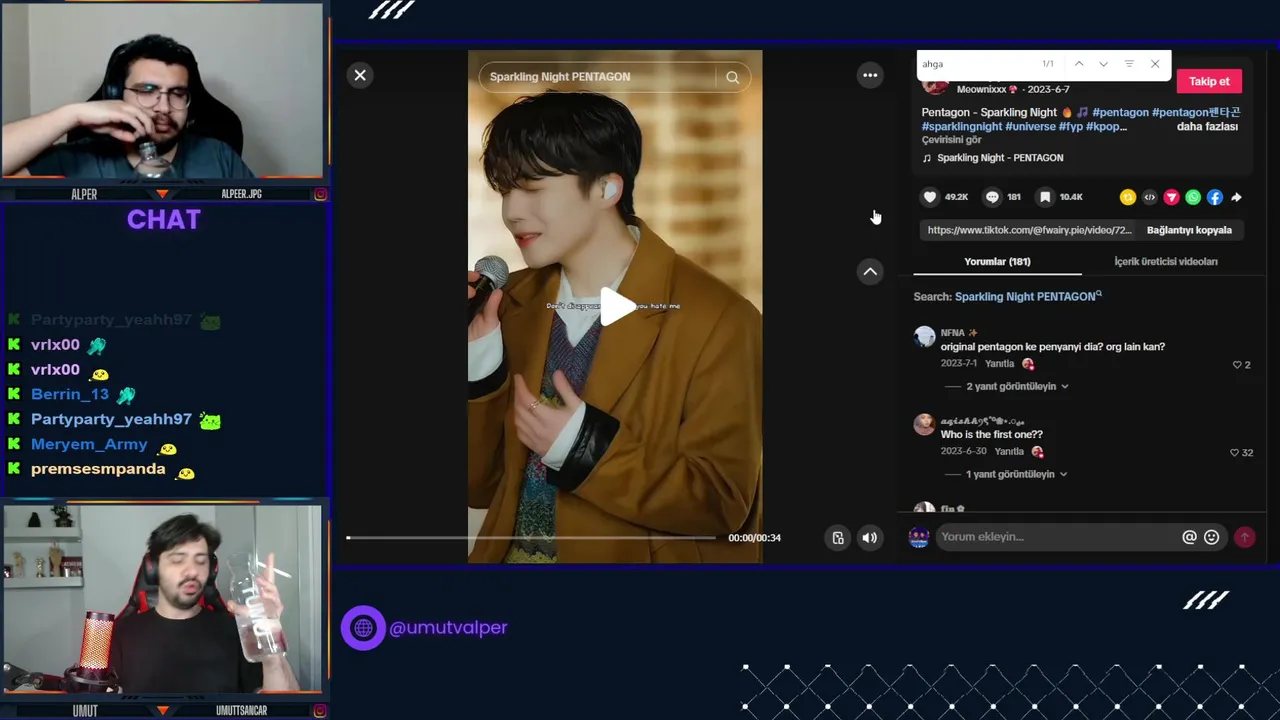The width and height of the screenshot is (1280, 720).
Task: Click the 00:00/00:34 video time label
Action: [x=754, y=538]
